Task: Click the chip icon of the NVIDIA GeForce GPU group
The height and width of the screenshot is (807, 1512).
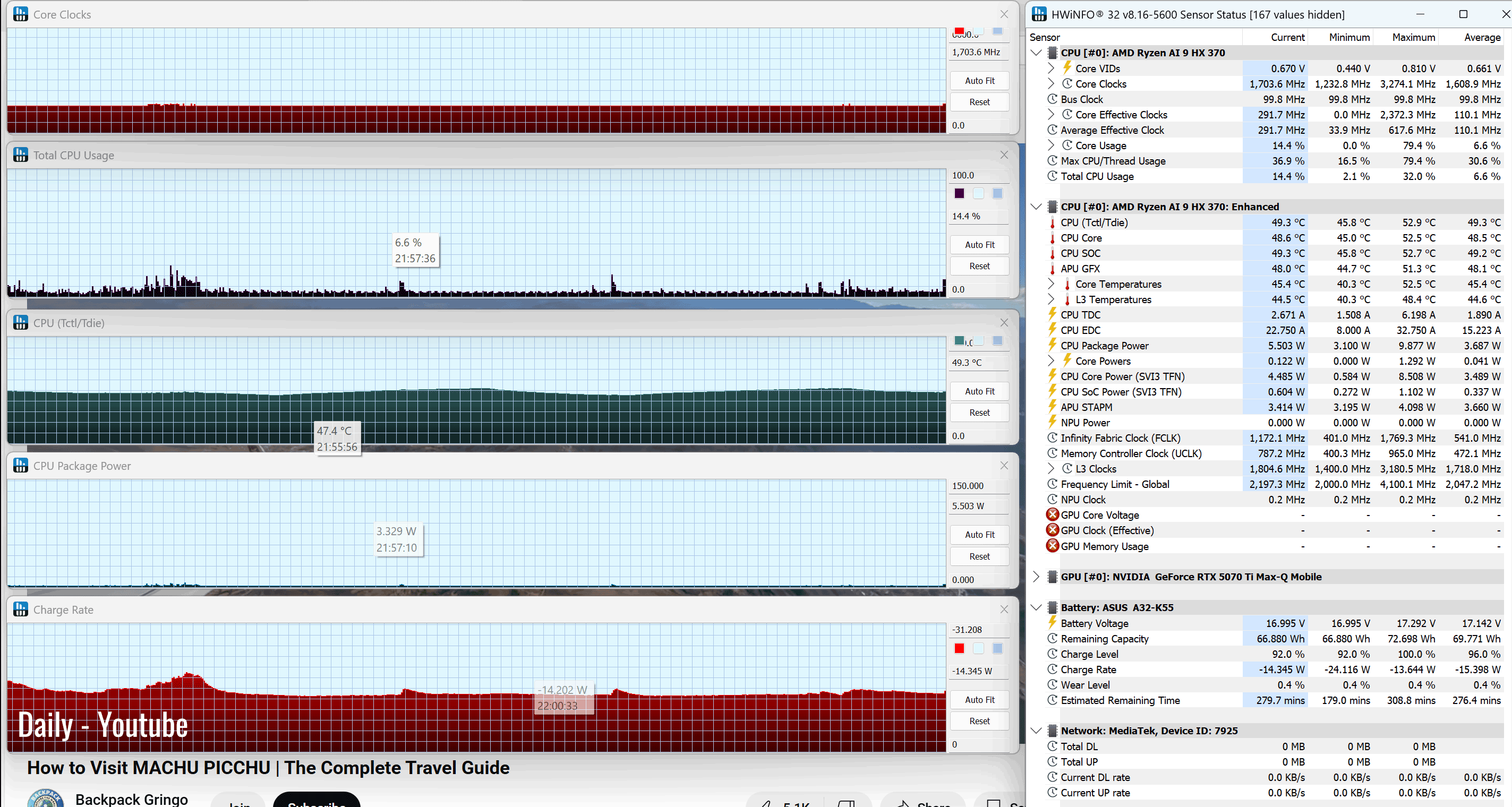Action: 1053,577
